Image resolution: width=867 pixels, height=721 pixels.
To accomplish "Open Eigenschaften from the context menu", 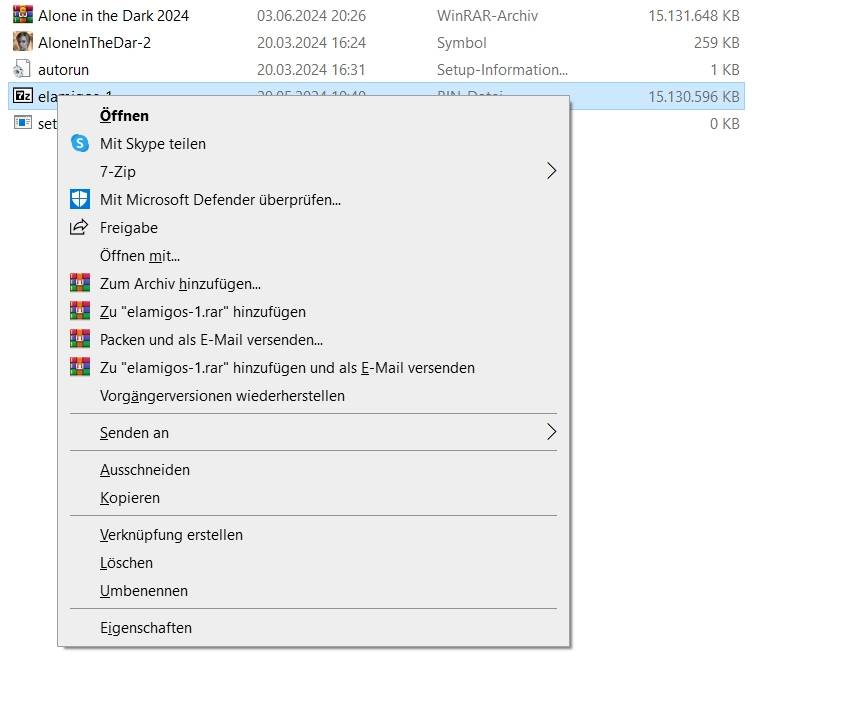I will [x=314, y=628].
